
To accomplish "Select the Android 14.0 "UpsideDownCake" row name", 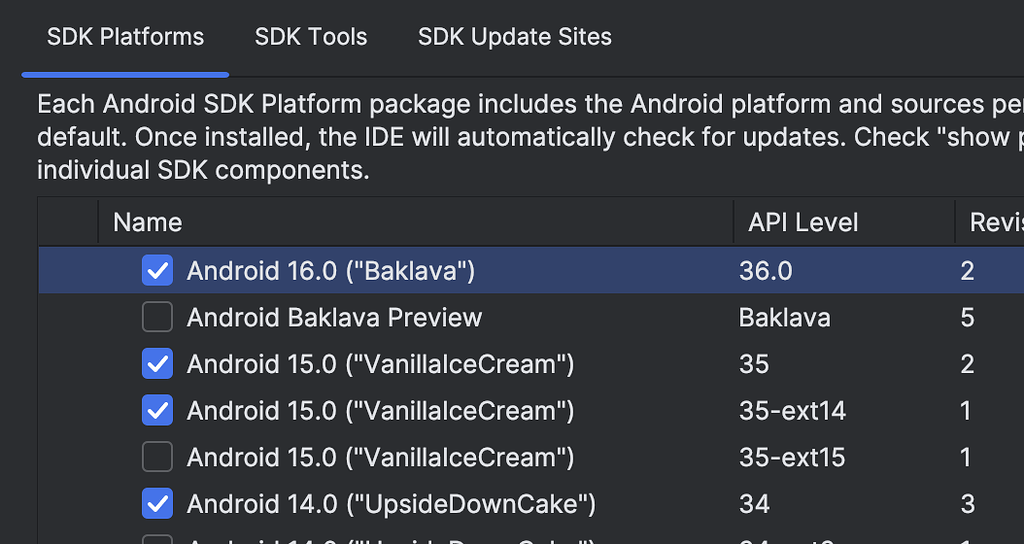I will point(391,504).
